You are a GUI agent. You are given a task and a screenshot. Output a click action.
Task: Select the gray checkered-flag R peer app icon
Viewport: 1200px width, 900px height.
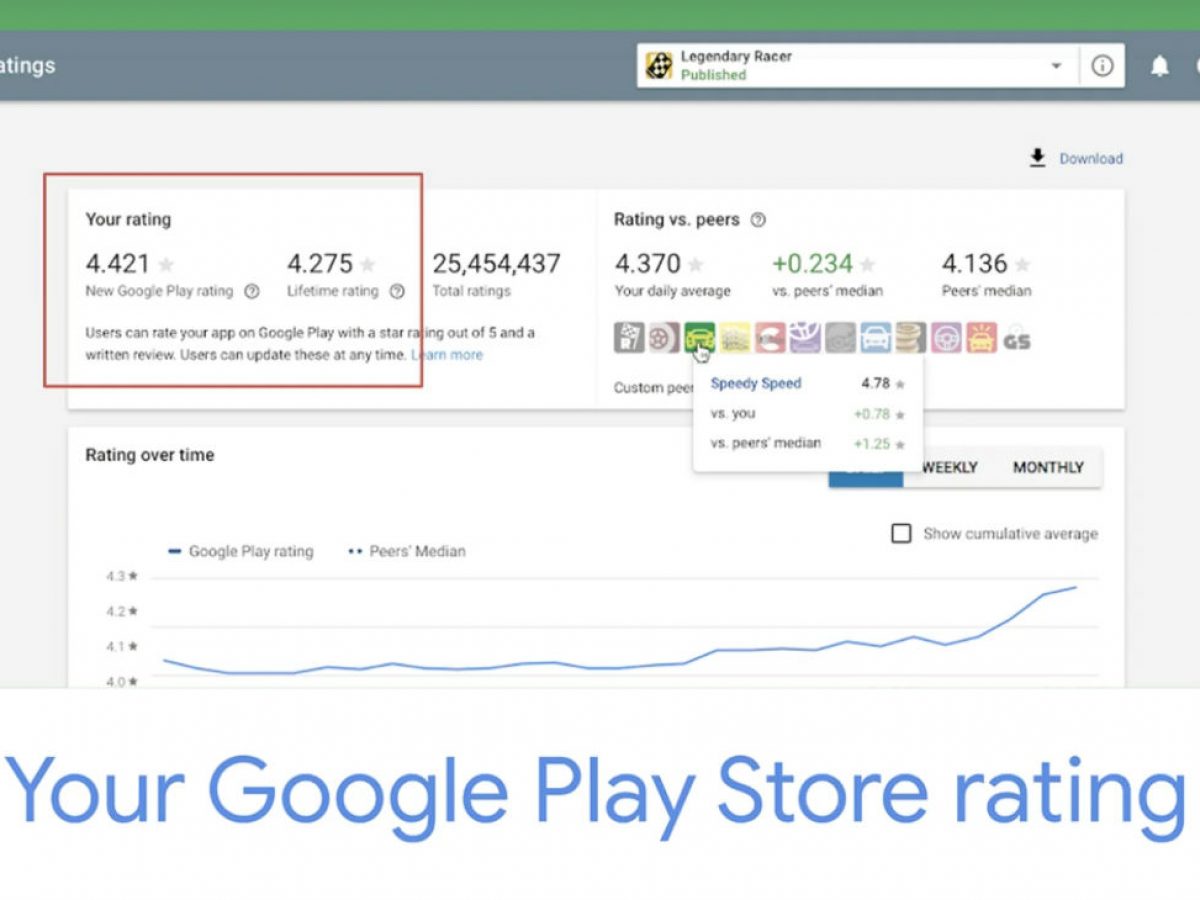(629, 338)
